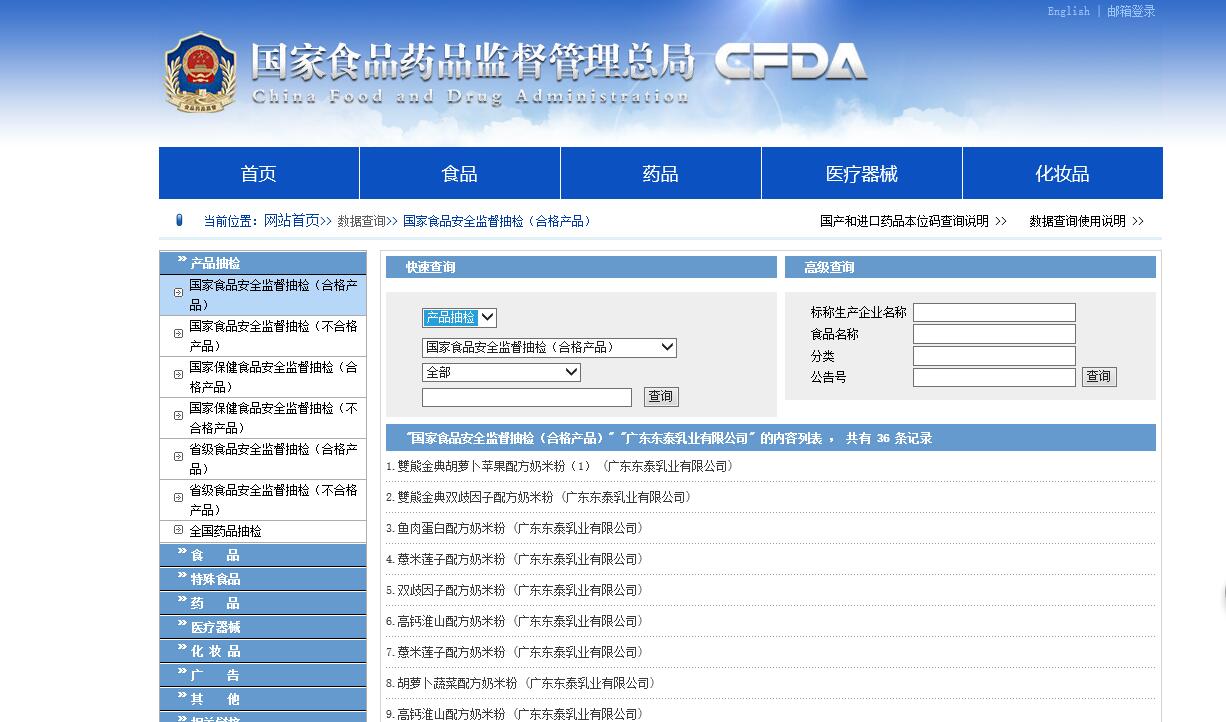Expand the 食 品 sidebar section
The height and width of the screenshot is (722, 1226).
[x=263, y=555]
